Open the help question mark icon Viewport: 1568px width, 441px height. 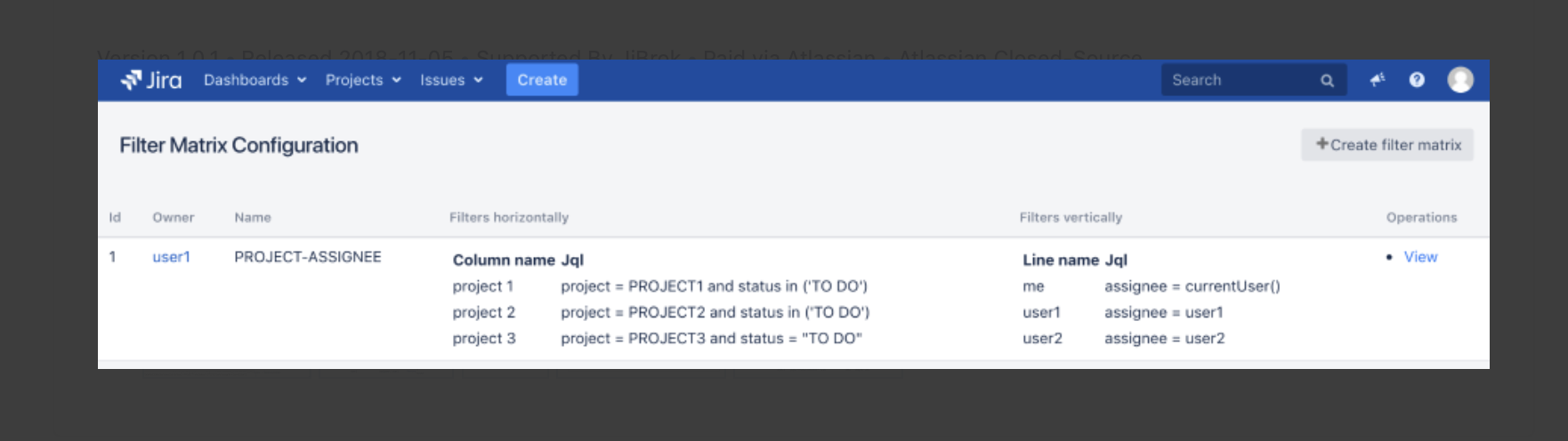click(x=1417, y=80)
